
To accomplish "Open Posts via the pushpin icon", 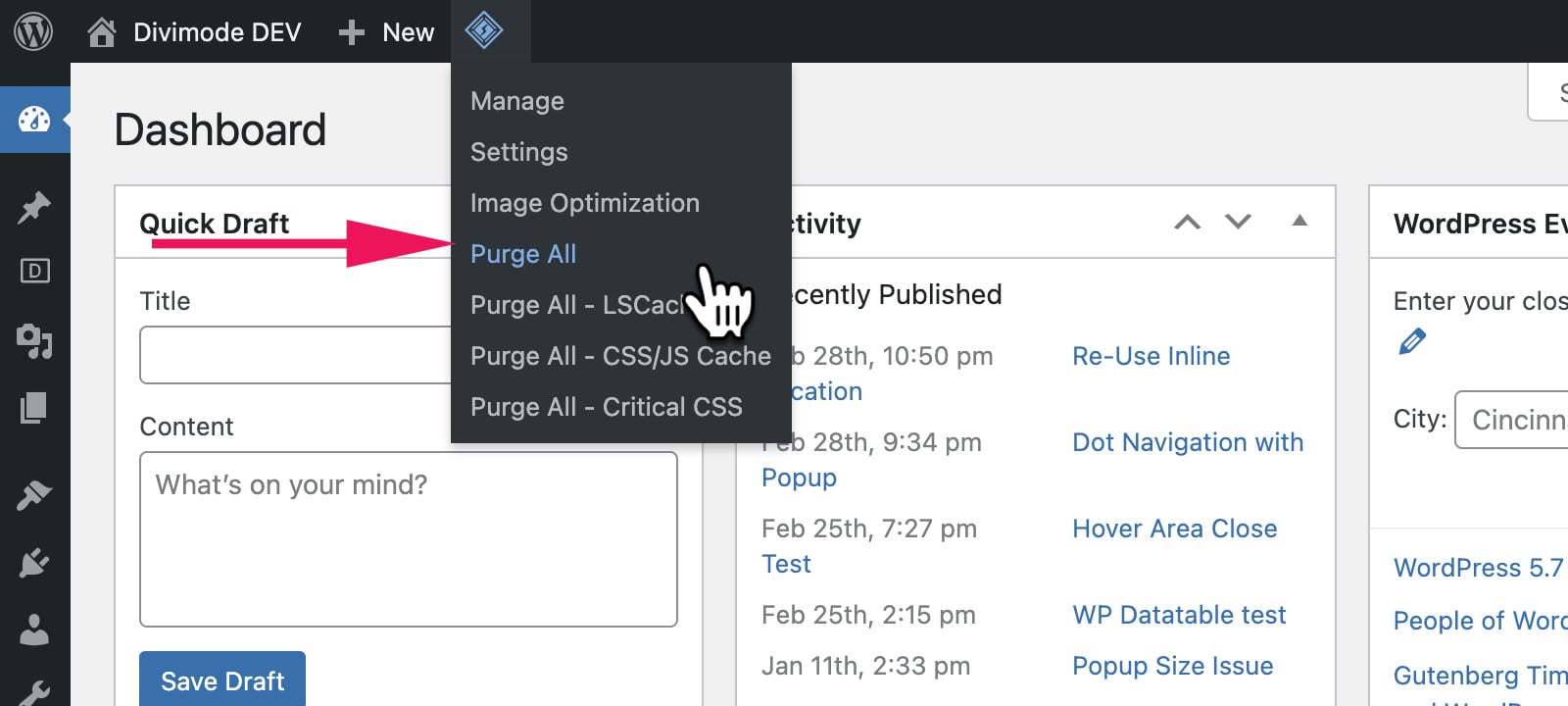I will pyautogui.click(x=34, y=207).
